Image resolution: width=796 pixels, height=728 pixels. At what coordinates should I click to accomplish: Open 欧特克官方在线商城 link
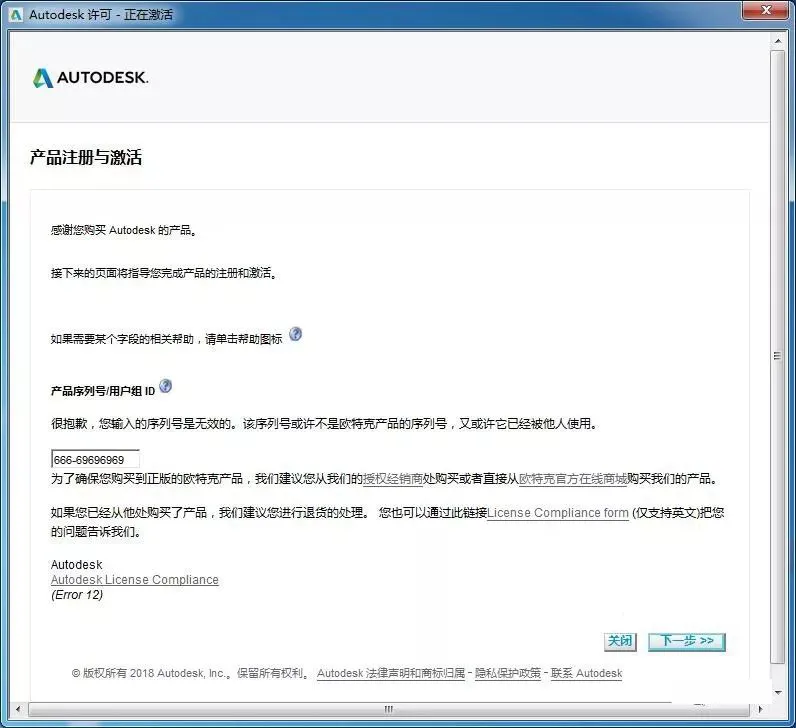pos(573,479)
